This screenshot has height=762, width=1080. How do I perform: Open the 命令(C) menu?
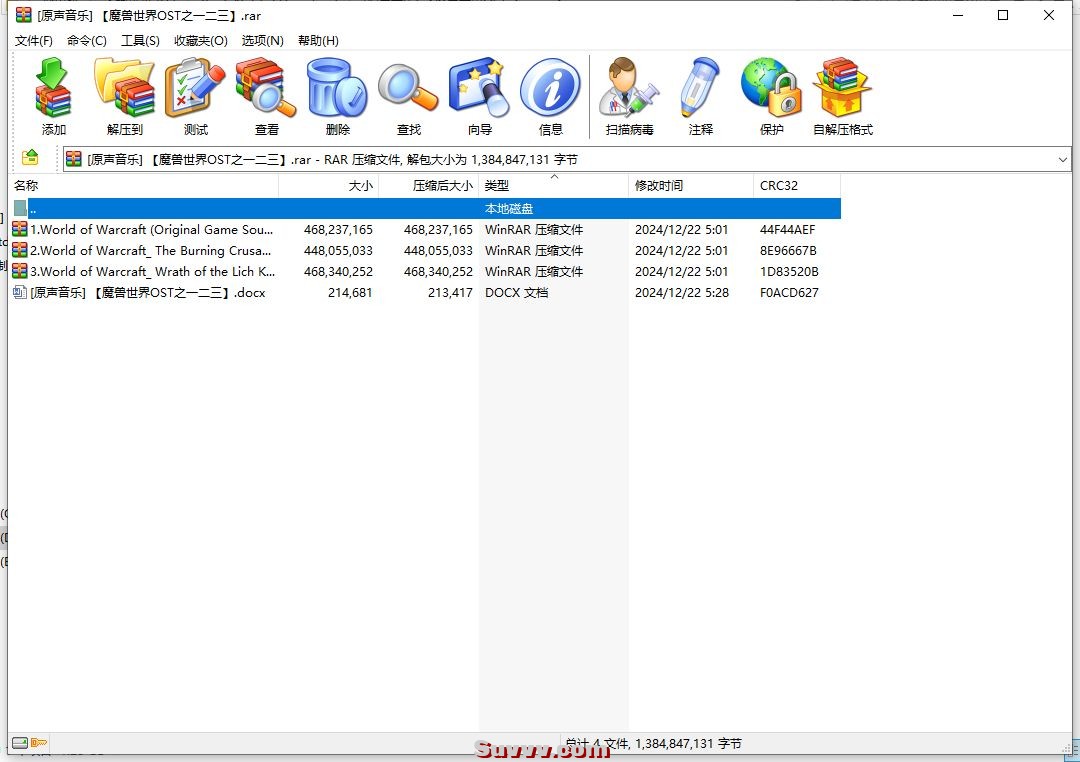click(87, 41)
